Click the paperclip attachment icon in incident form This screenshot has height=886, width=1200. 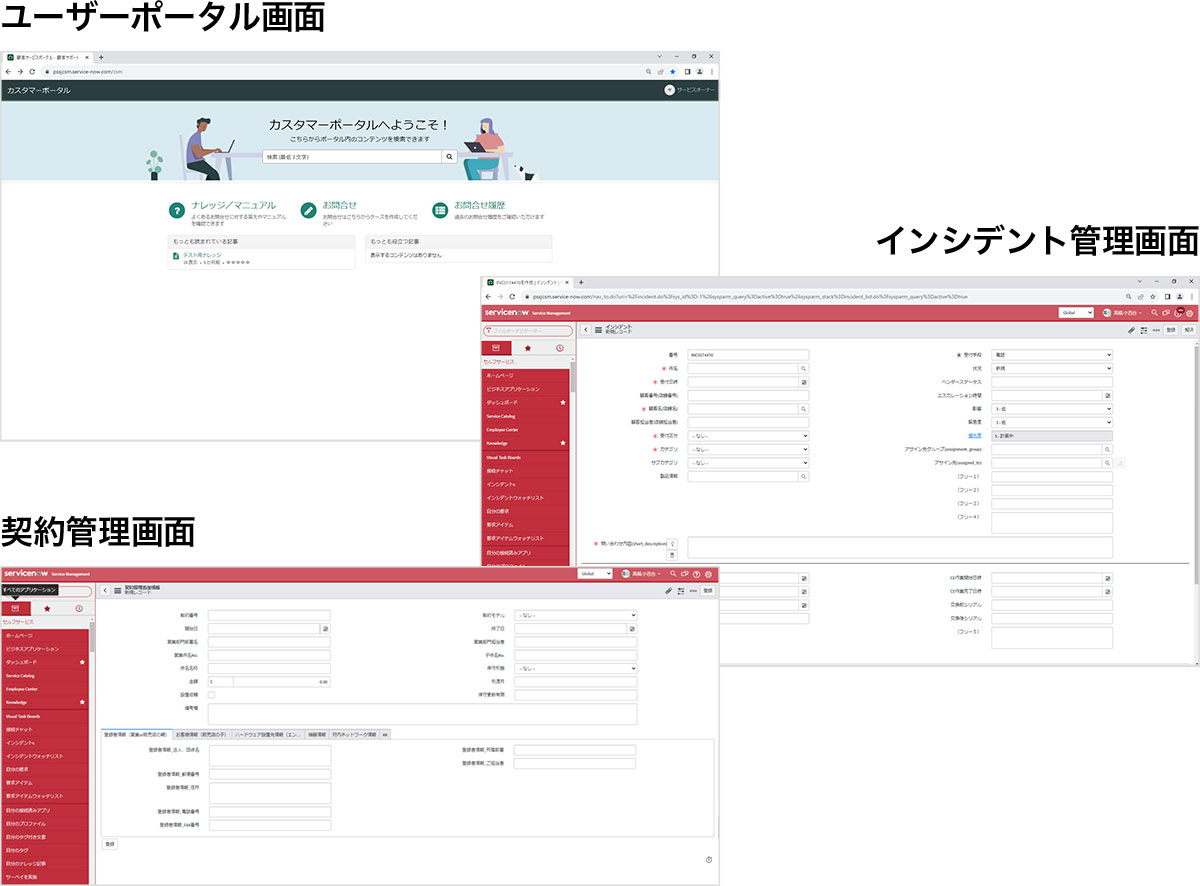tap(1131, 329)
